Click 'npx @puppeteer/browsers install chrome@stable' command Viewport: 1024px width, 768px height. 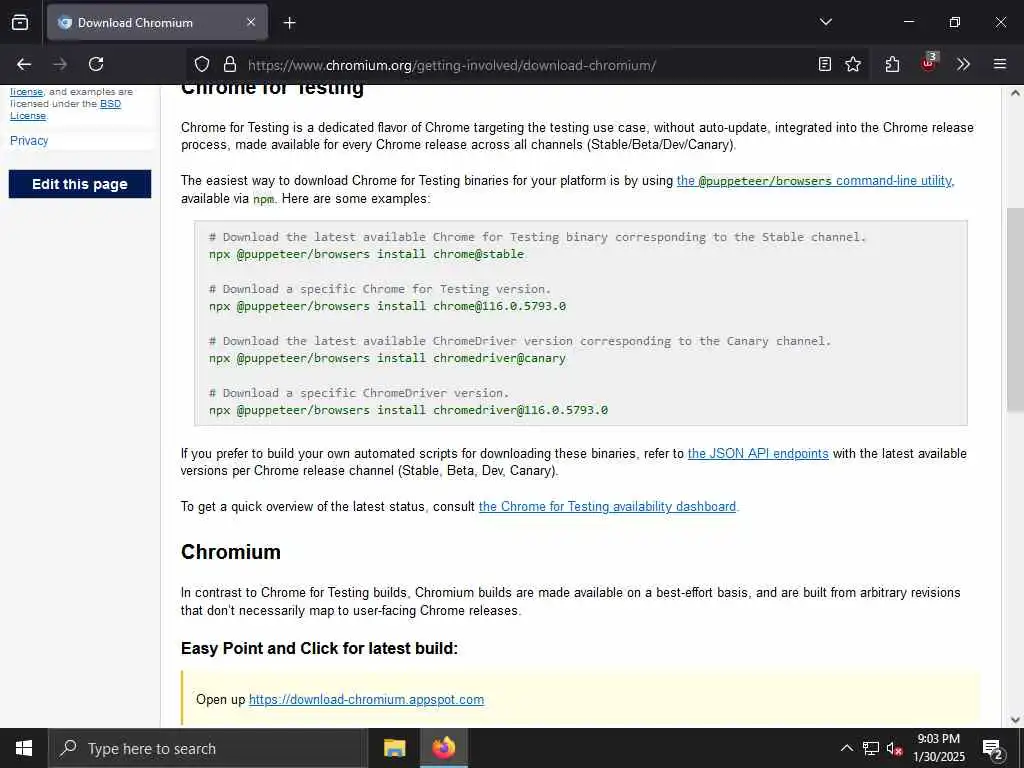point(366,254)
